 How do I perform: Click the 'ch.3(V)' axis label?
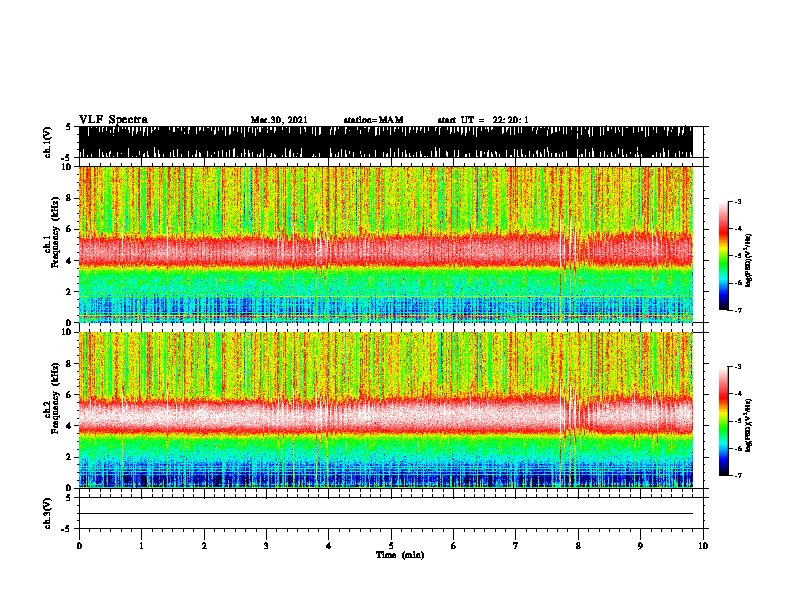point(48,513)
